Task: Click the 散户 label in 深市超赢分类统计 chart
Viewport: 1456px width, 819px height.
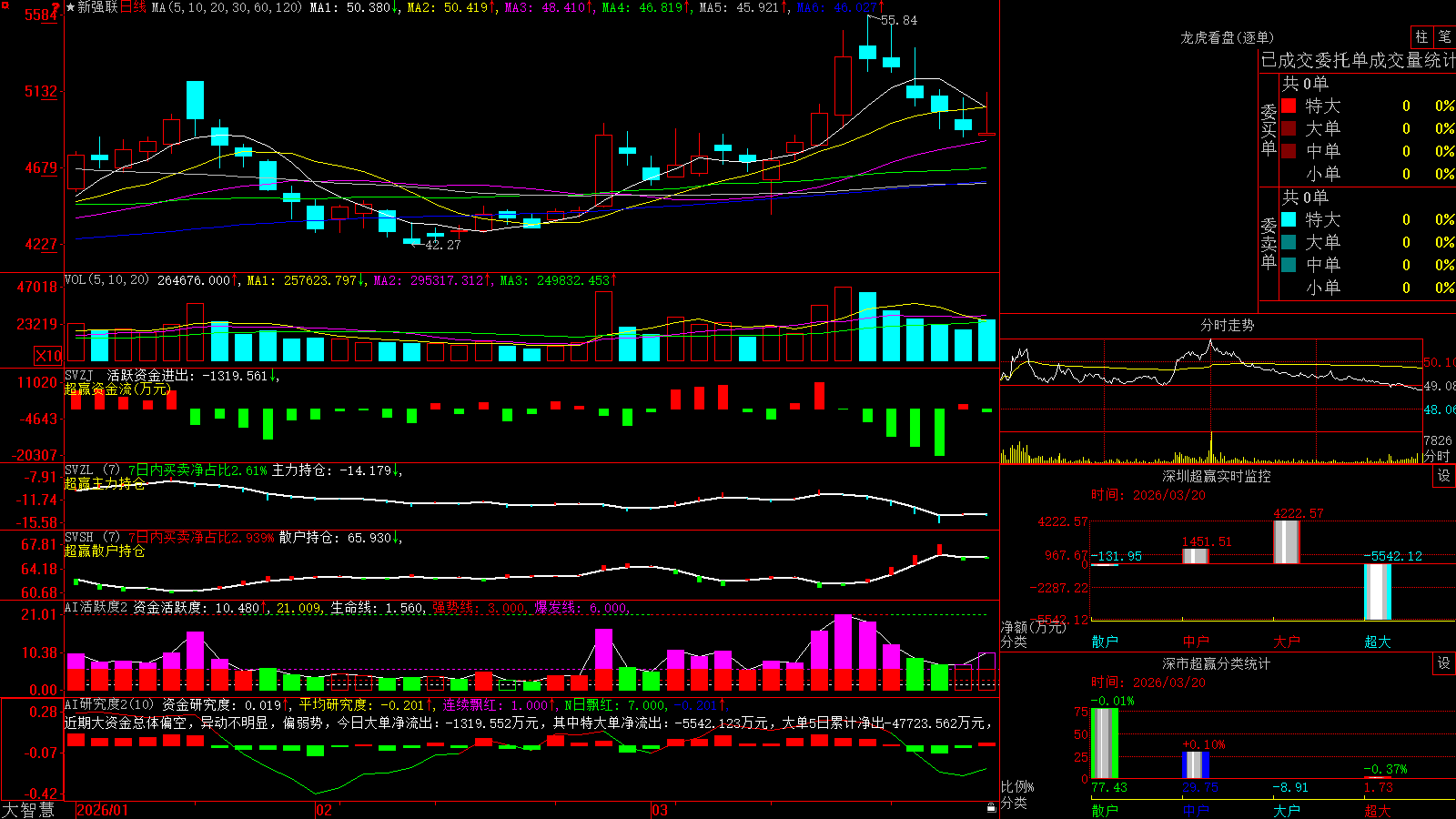Action: (x=1105, y=811)
